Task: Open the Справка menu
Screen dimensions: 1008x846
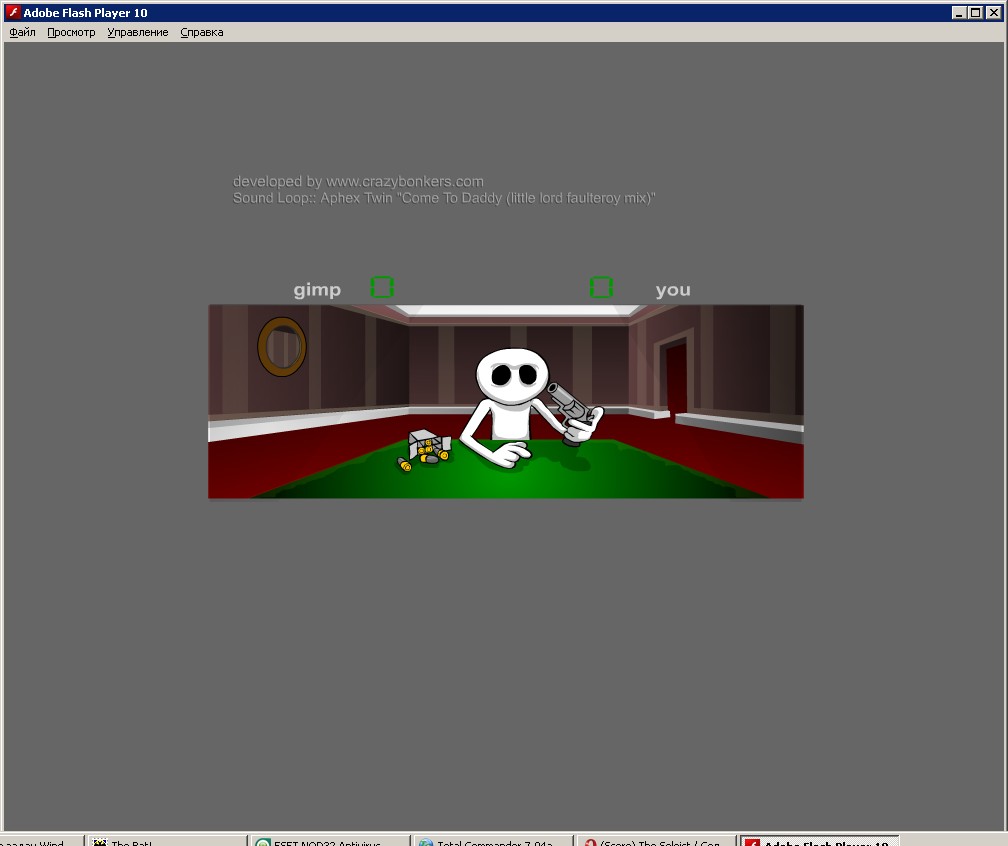Action: point(202,32)
